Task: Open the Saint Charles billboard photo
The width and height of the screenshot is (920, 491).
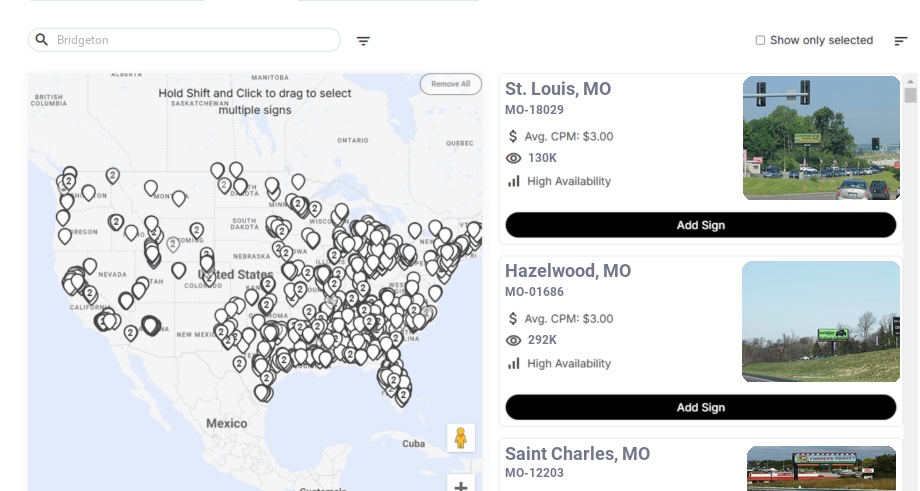Action: (821, 468)
